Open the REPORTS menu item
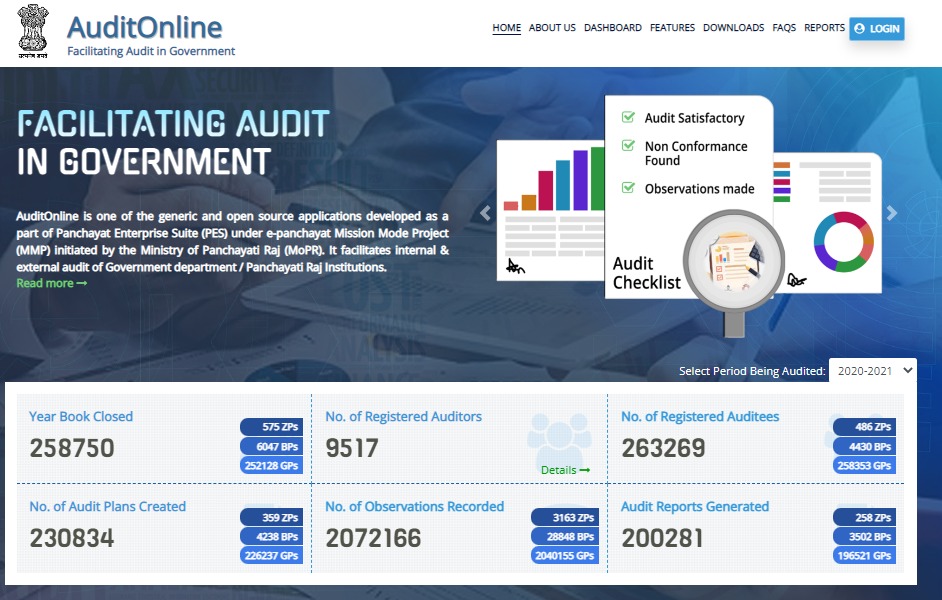The width and height of the screenshot is (942, 600). coord(824,28)
